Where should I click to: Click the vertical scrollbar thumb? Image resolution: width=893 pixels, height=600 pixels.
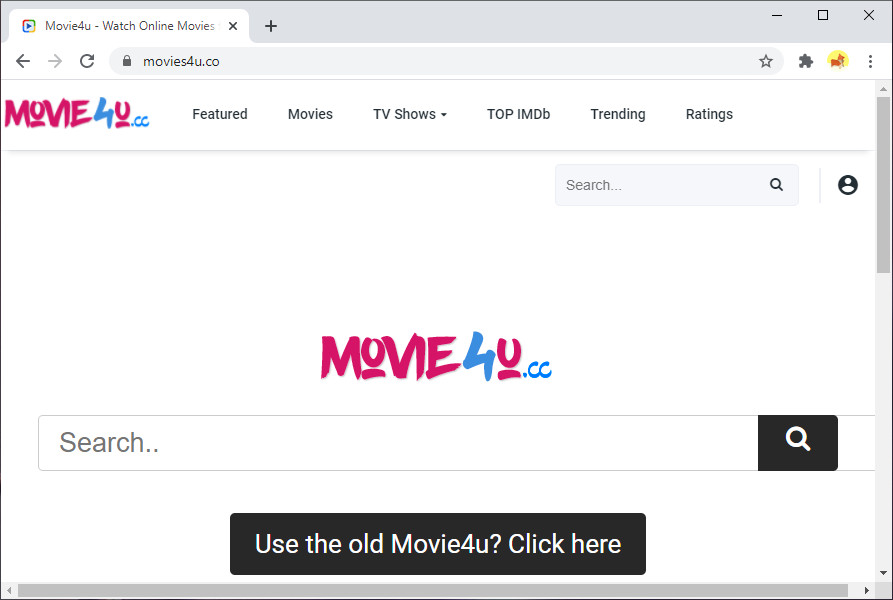[x=883, y=184]
